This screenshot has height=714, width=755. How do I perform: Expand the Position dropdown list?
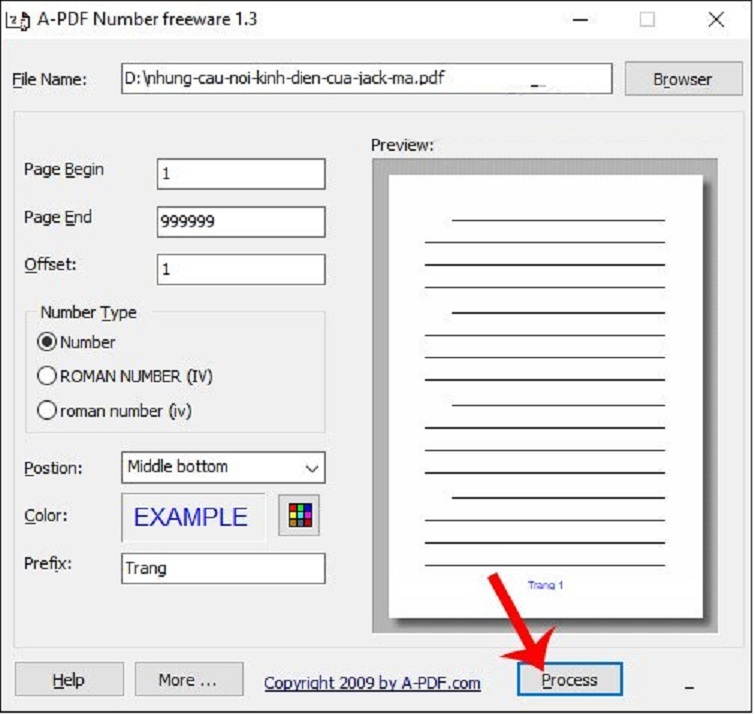tap(312, 467)
